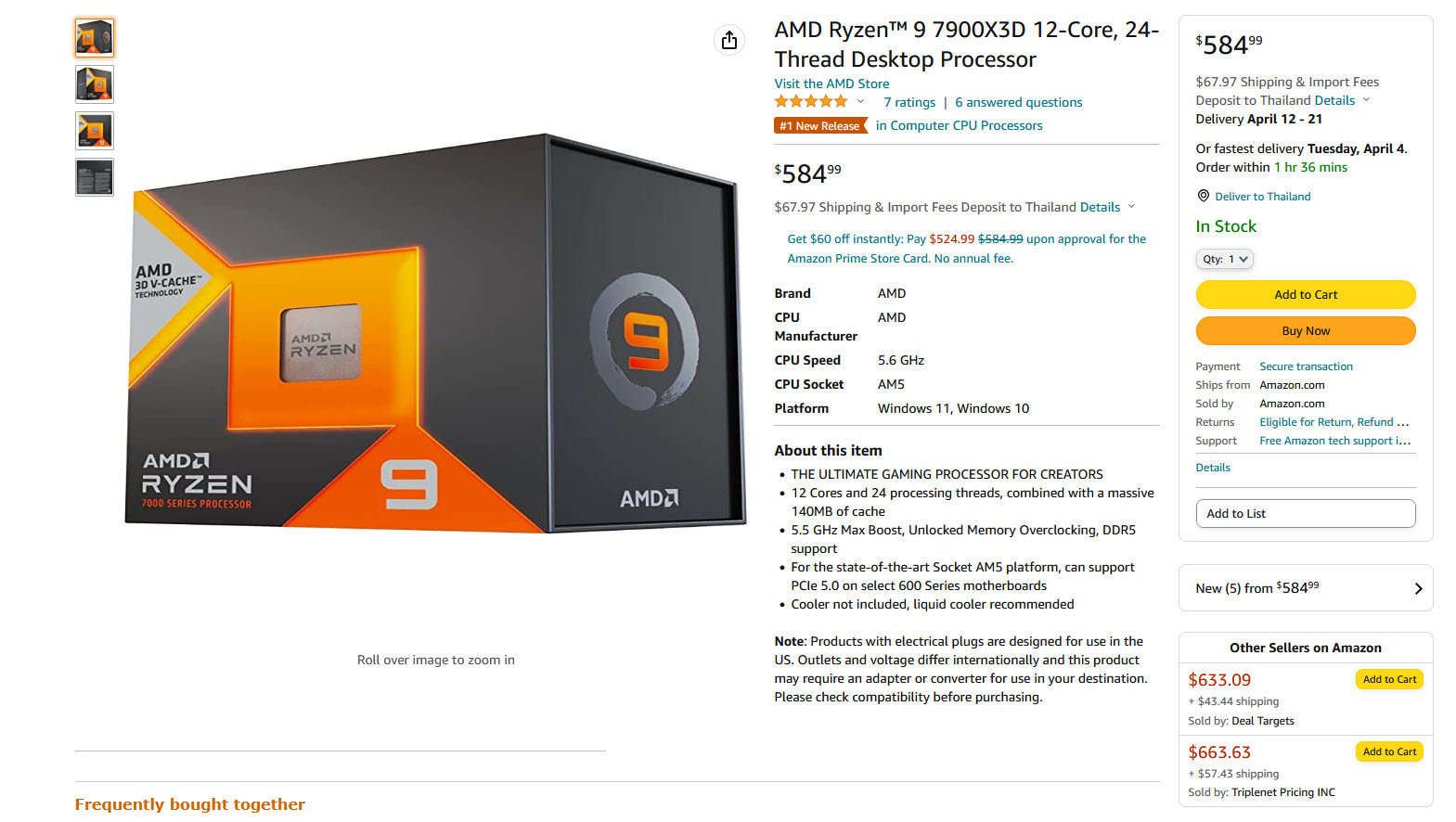
Task: View the third product thumbnail image
Action: click(95, 131)
